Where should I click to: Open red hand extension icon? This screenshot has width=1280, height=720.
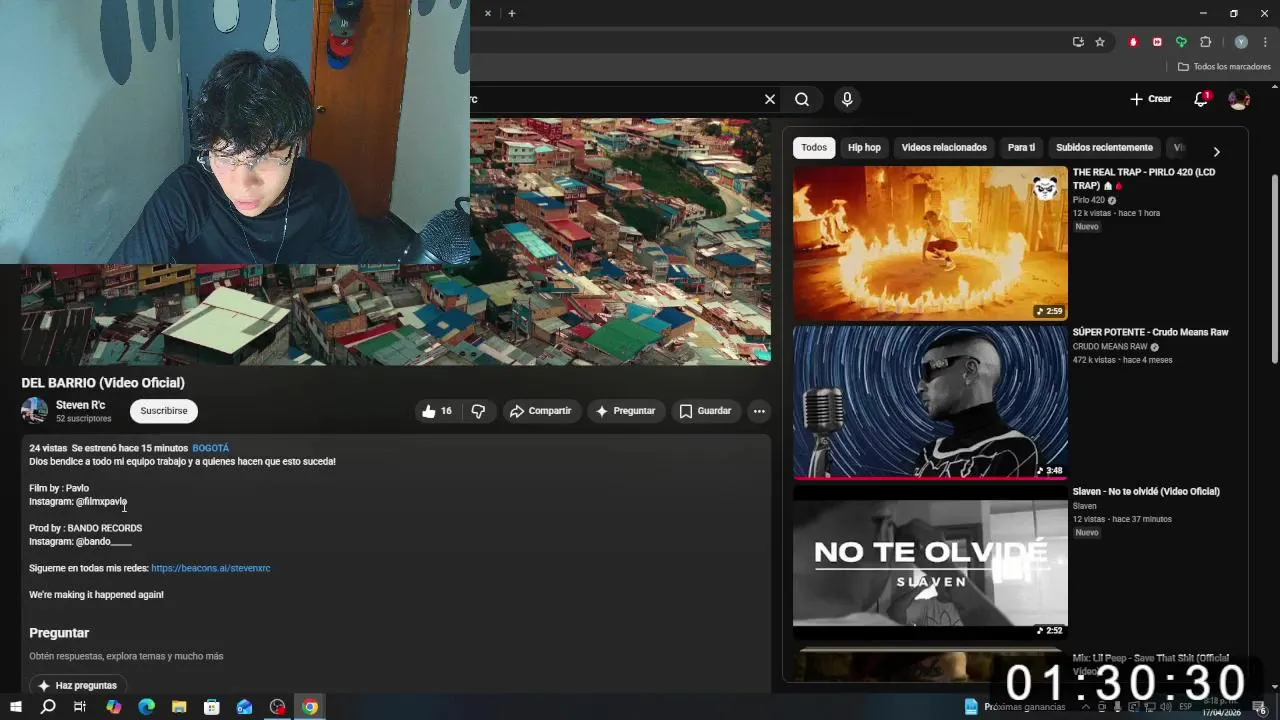pos(1133,42)
